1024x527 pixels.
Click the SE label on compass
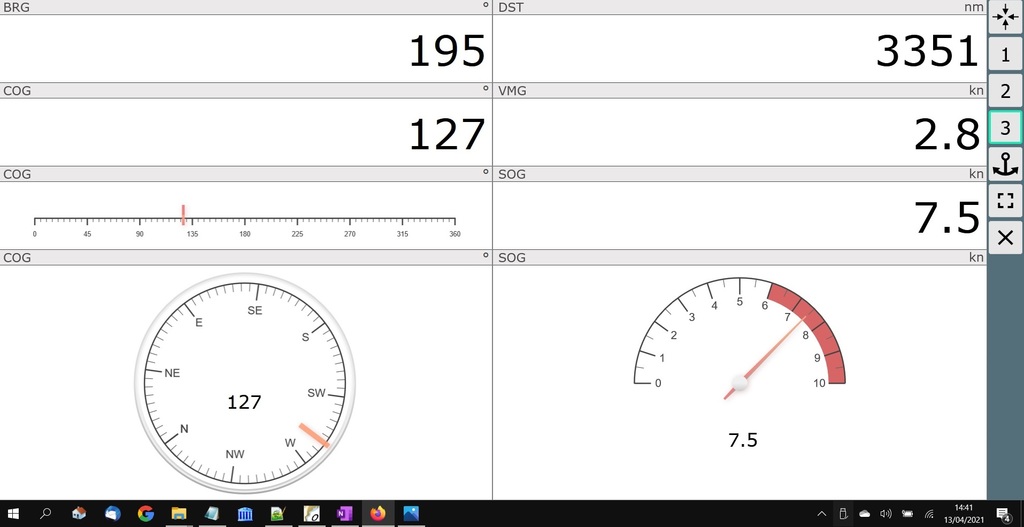255,310
